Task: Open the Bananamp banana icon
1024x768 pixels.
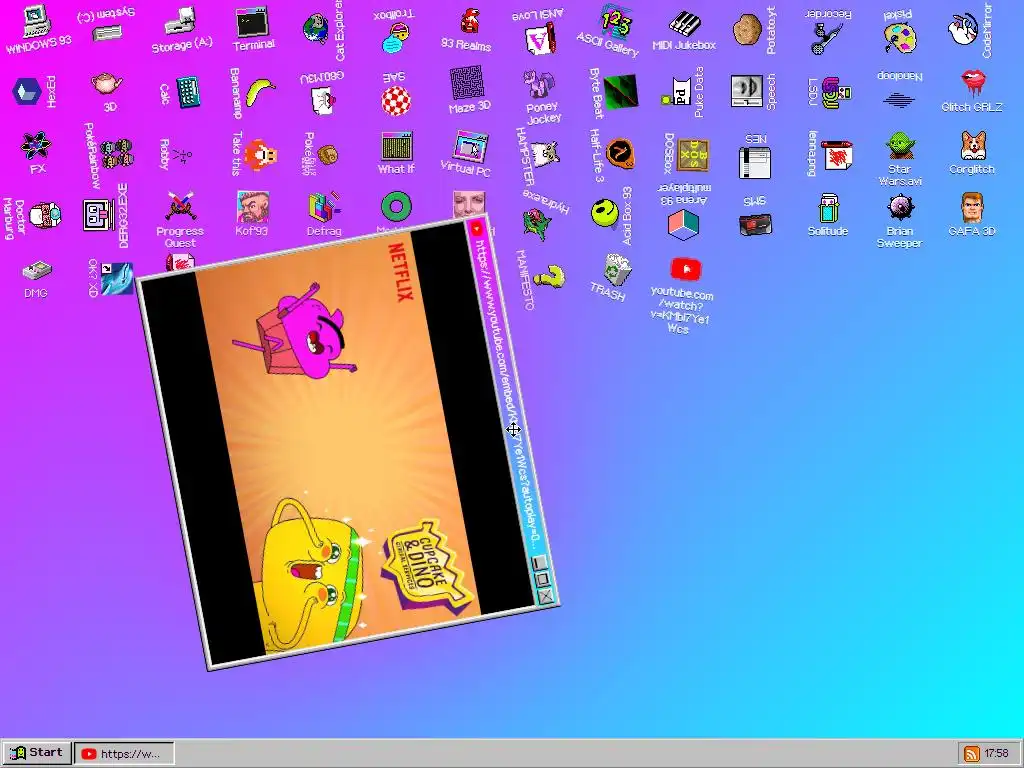Action: click(x=260, y=92)
